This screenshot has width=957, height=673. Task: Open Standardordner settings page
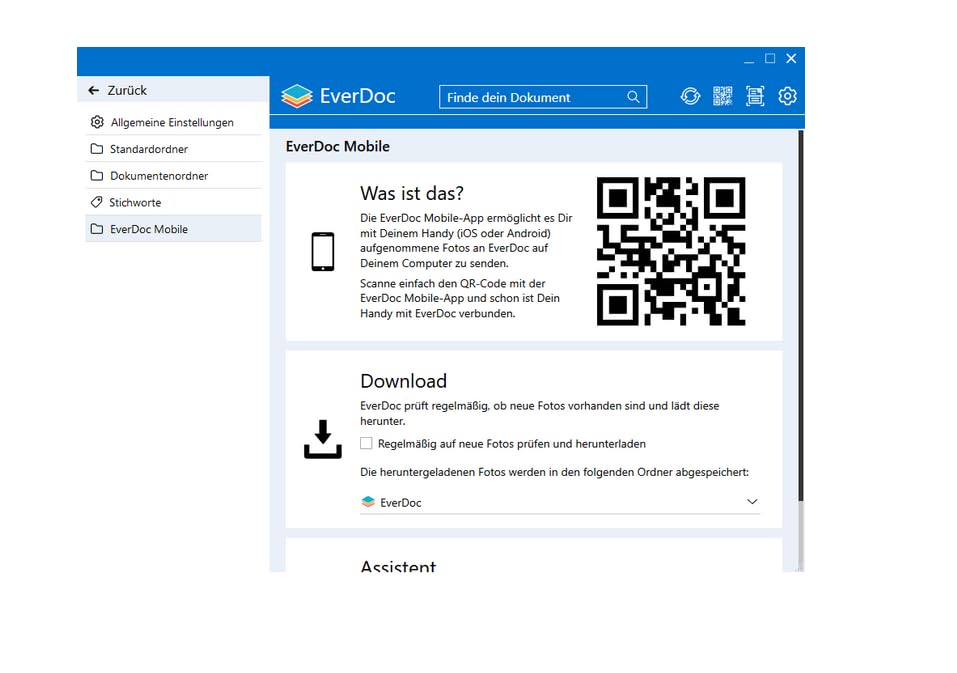[173, 149]
